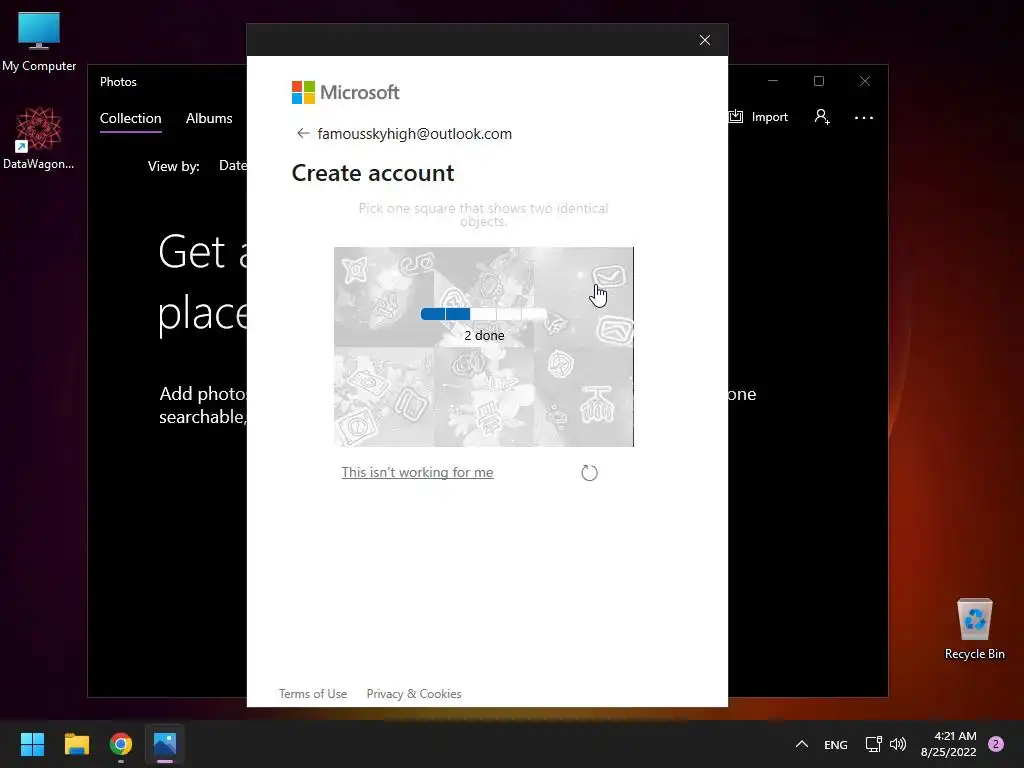Click the Photos window title text
Screen dimensions: 1024x768
118,82
